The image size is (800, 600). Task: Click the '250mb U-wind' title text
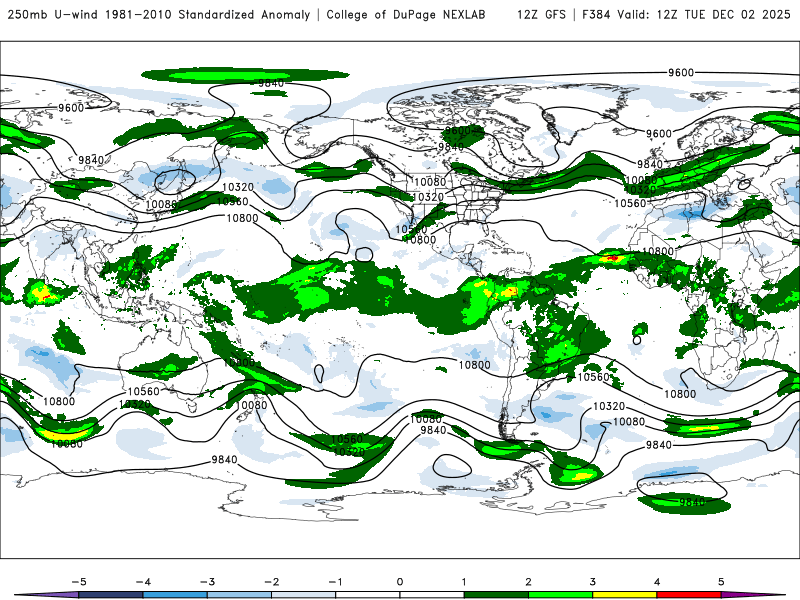[x=53, y=14]
